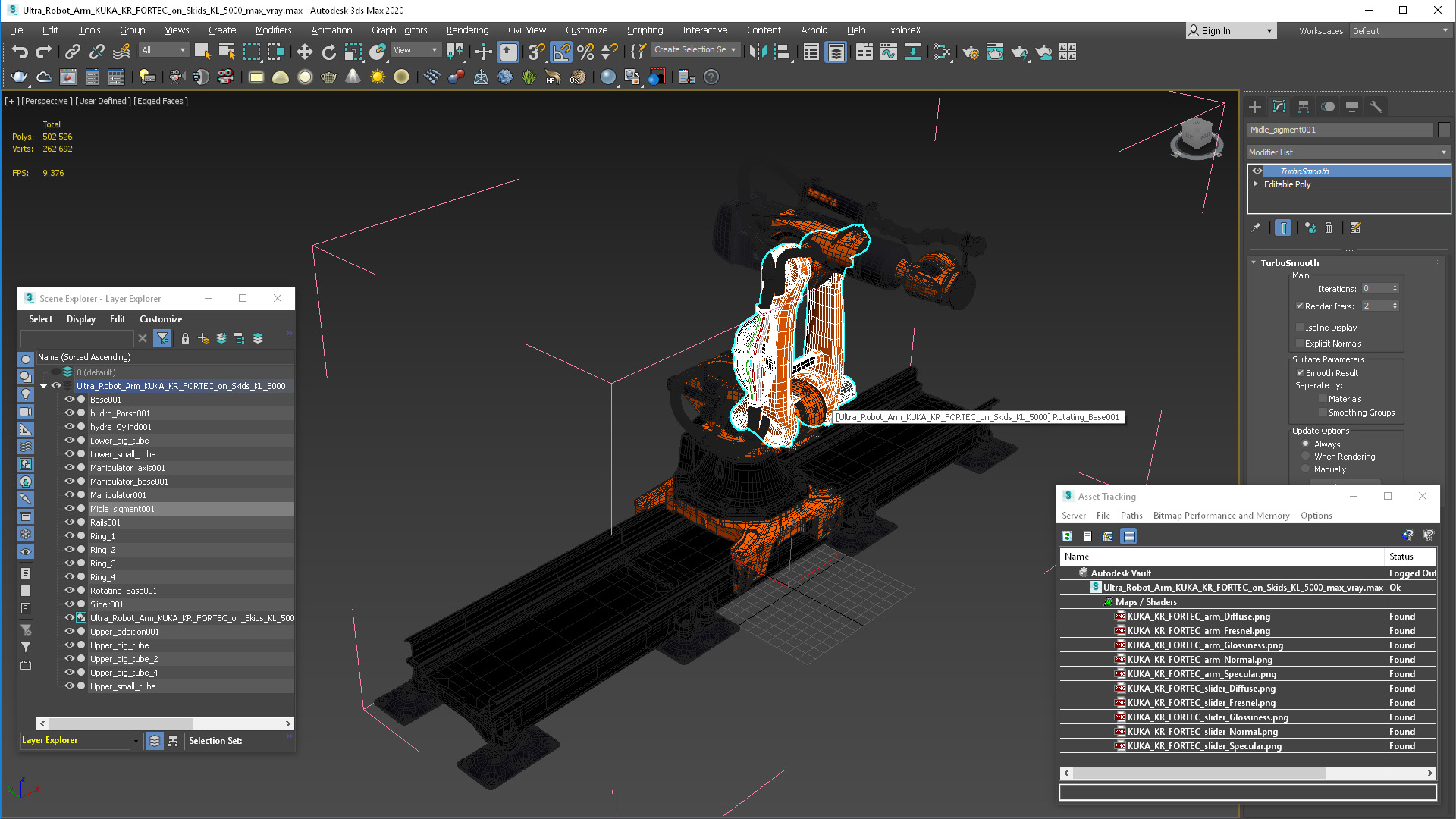This screenshot has width=1456, height=819.
Task: Select Manually update option
Action: pos(1306,469)
